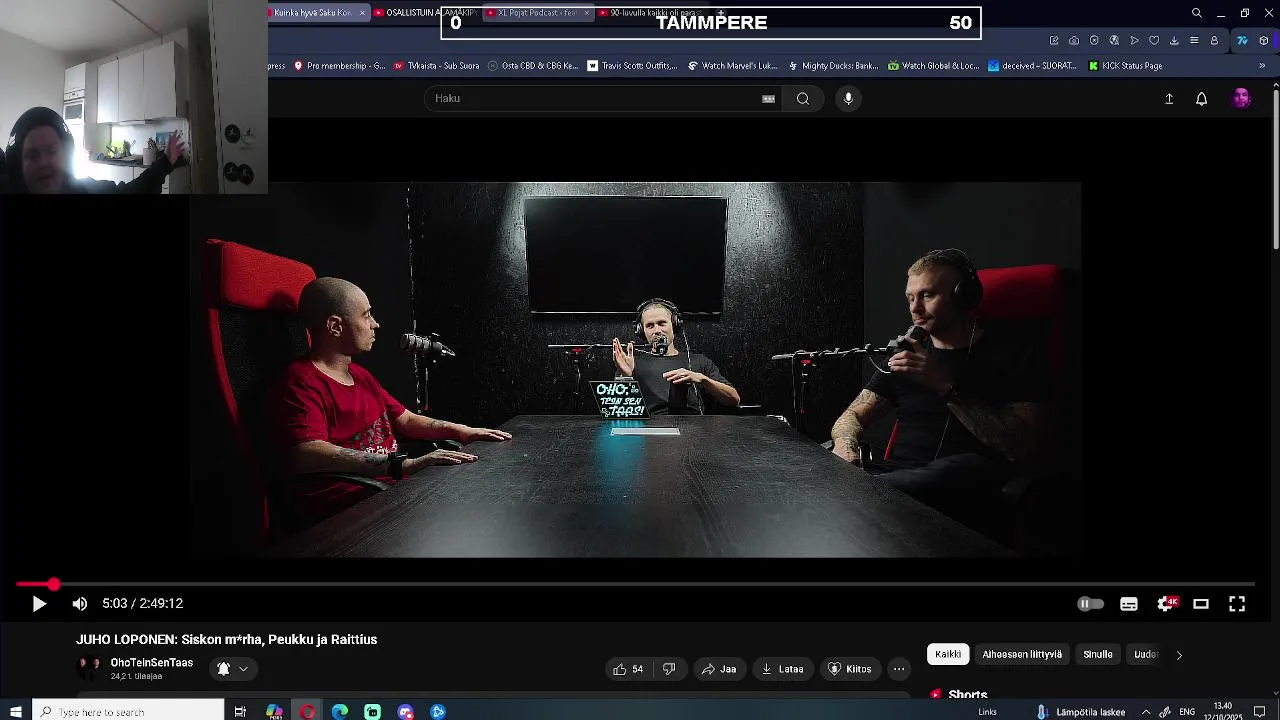Open the Watch Global & Loc bookmark

pos(933,66)
